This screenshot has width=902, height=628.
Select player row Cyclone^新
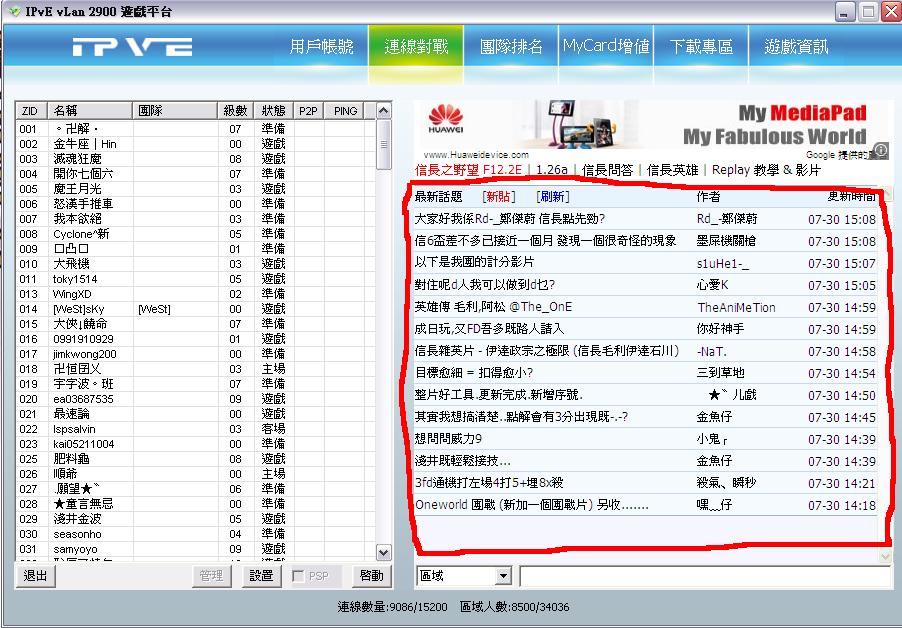pos(196,234)
